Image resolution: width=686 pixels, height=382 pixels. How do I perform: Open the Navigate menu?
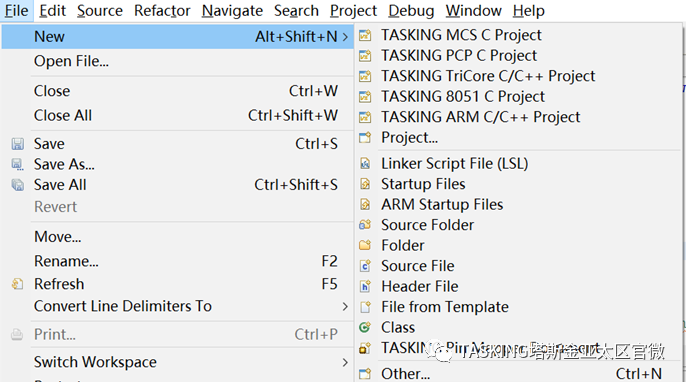point(232,11)
